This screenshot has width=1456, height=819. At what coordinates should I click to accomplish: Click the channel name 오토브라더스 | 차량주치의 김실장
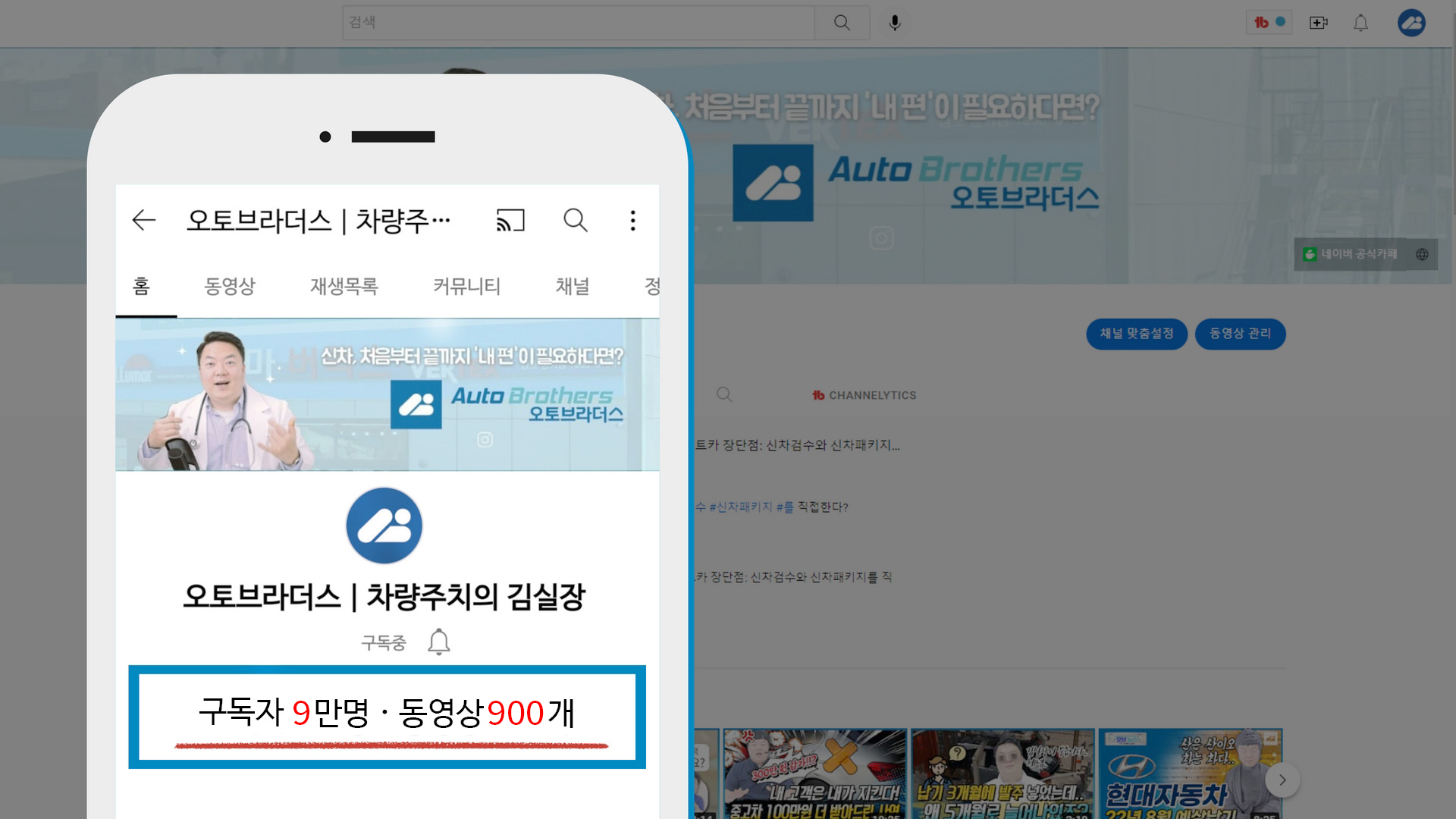384,597
